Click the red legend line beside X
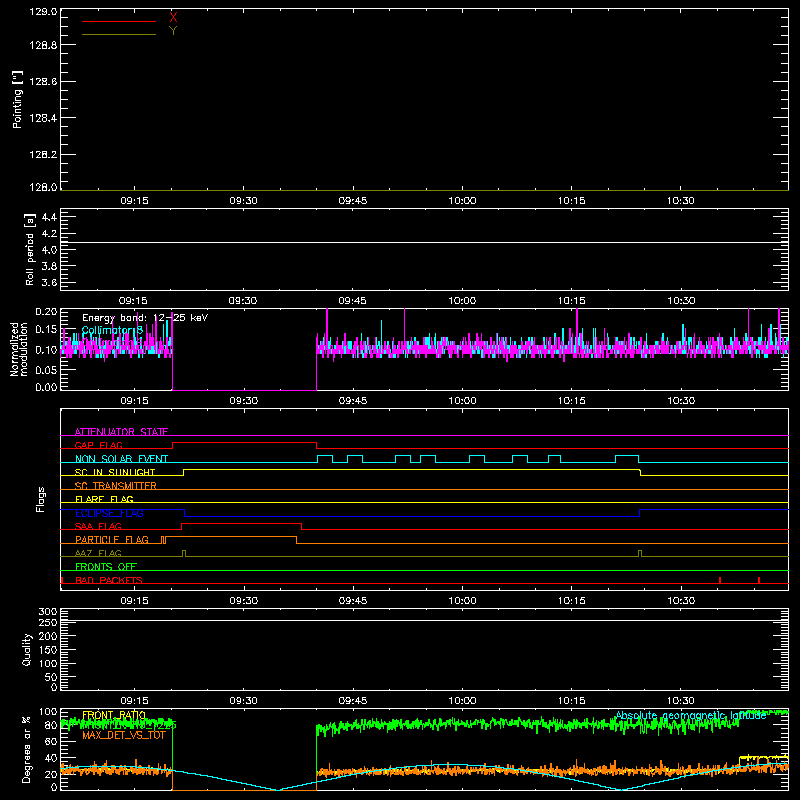Screen dimensions: 800x800 click(119, 21)
